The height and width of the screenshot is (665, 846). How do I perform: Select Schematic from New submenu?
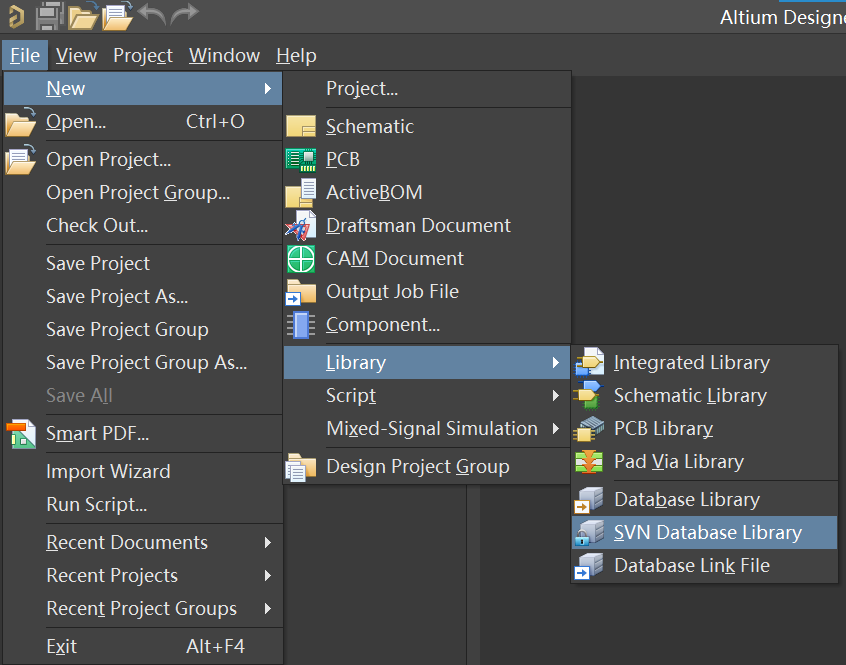pyautogui.click(x=427, y=127)
